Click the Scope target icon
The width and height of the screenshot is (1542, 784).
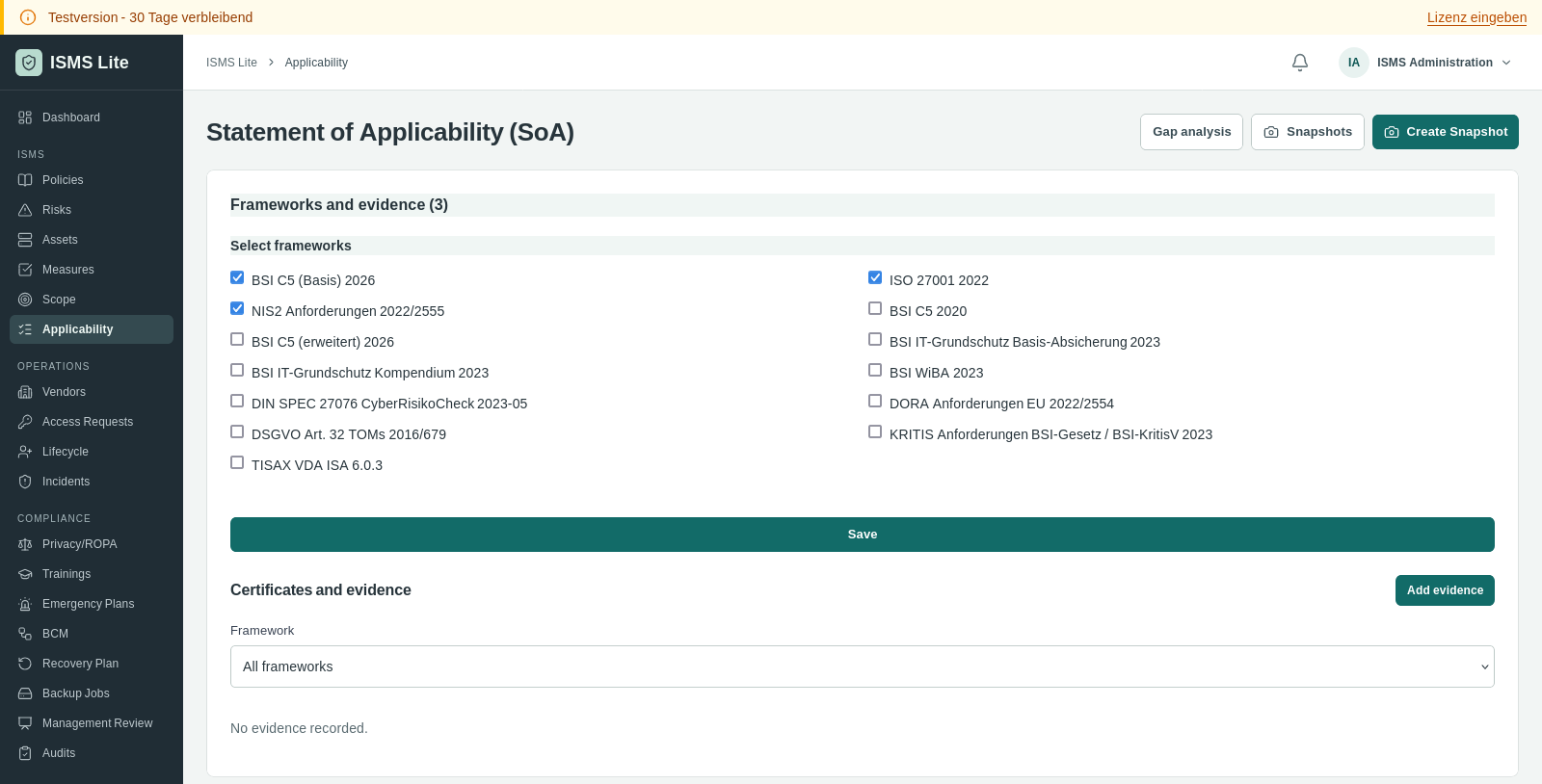[25, 300]
